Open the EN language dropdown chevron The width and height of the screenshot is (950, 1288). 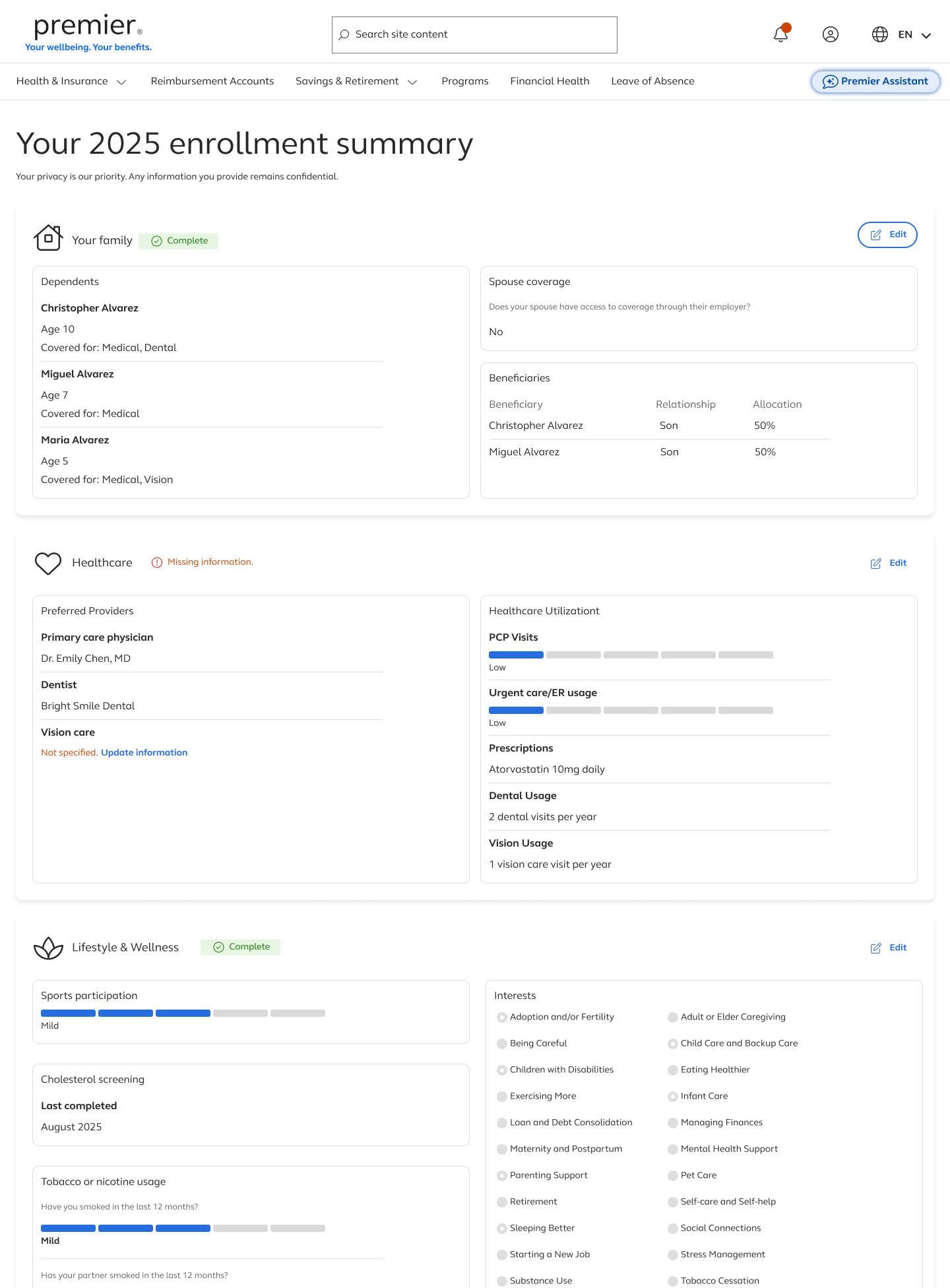(926, 36)
